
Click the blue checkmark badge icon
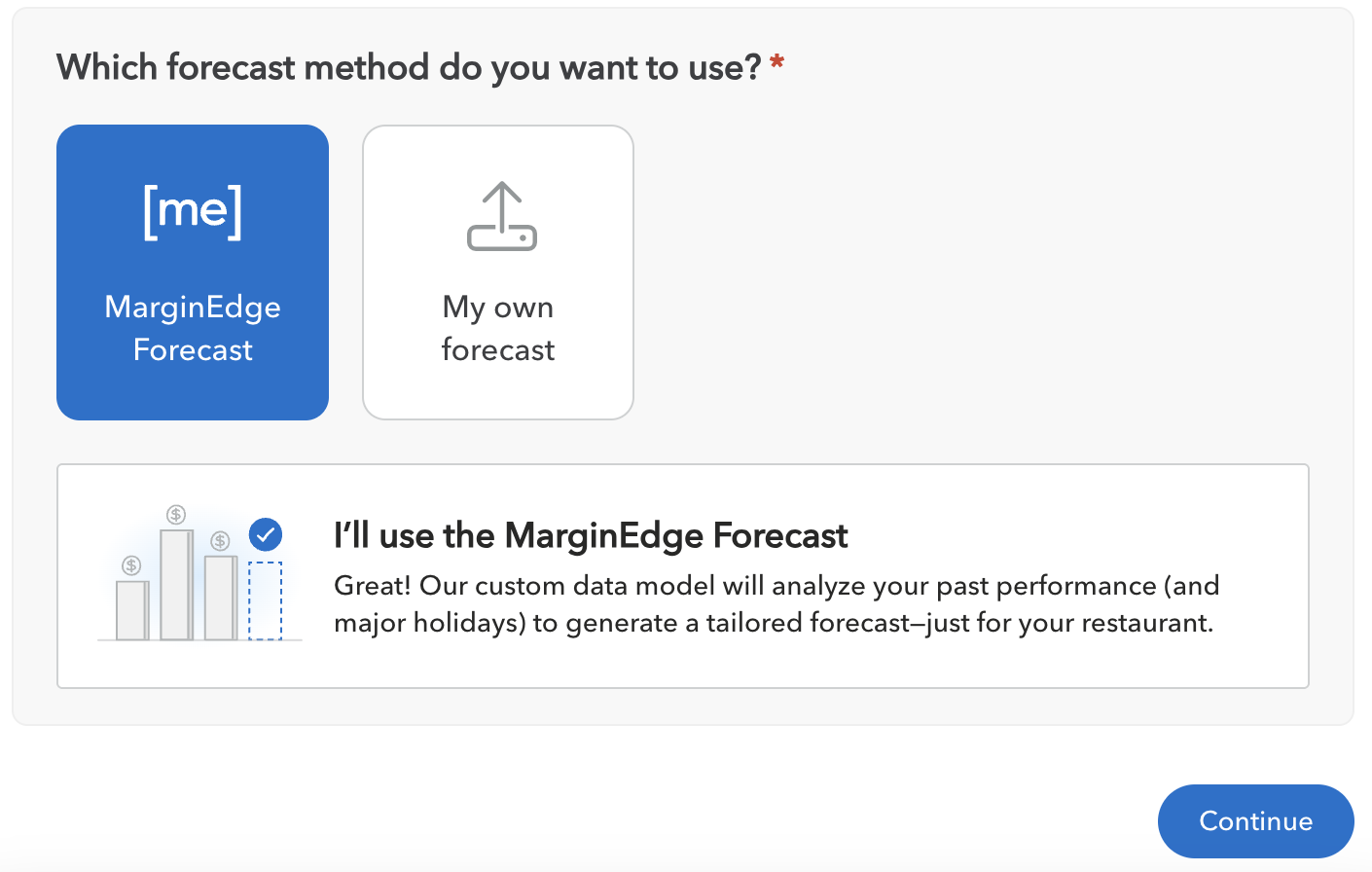[x=266, y=534]
